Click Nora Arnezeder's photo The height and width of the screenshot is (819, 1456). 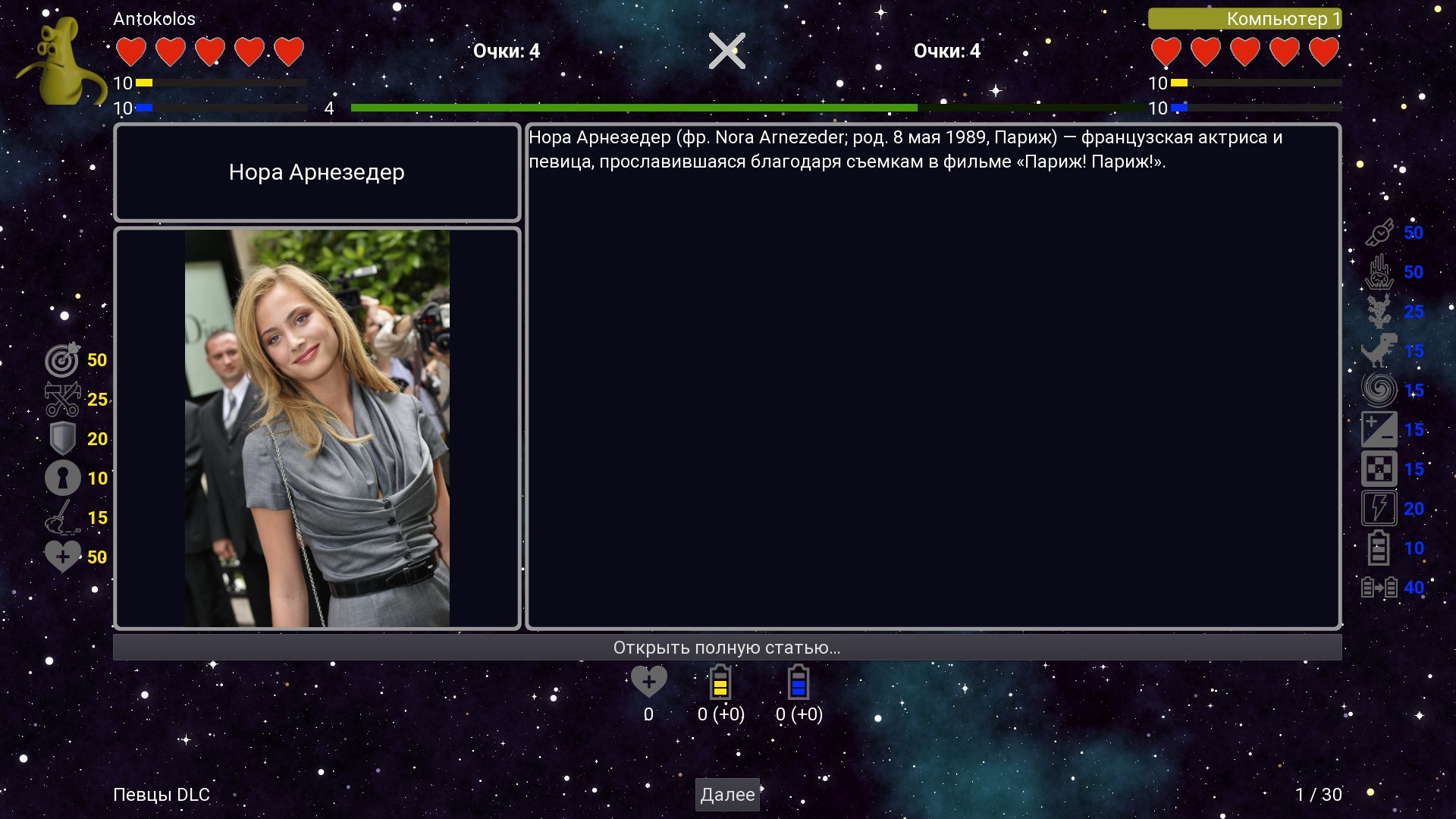click(x=317, y=428)
